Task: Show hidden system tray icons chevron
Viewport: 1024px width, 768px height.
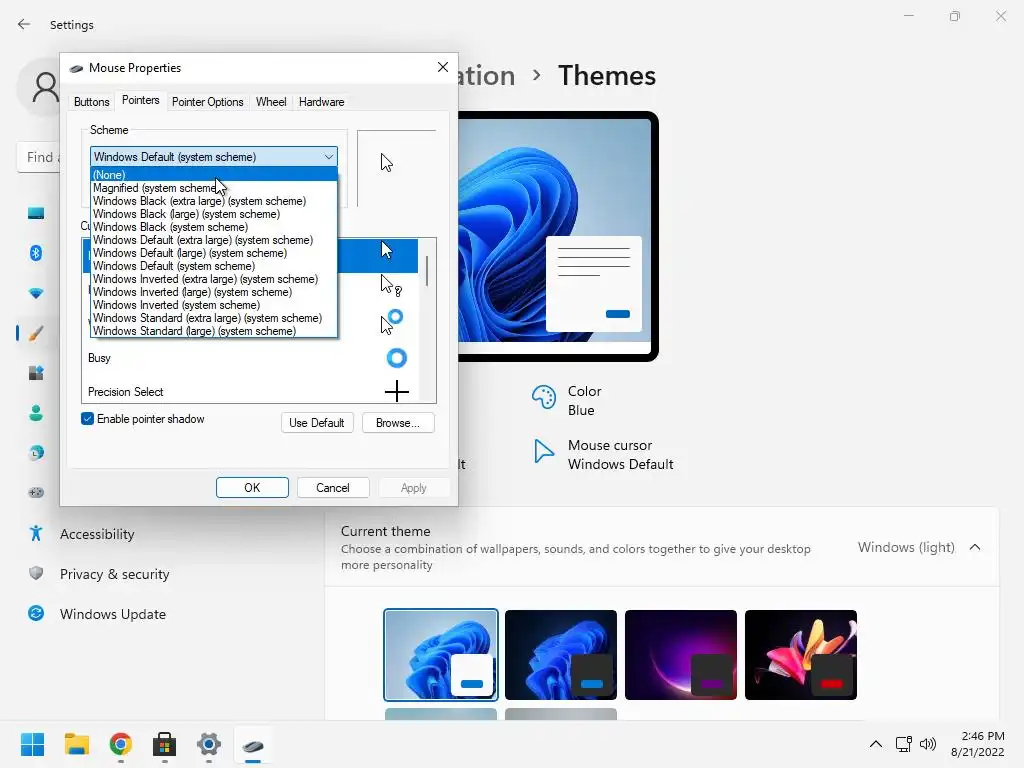Action: (876, 744)
